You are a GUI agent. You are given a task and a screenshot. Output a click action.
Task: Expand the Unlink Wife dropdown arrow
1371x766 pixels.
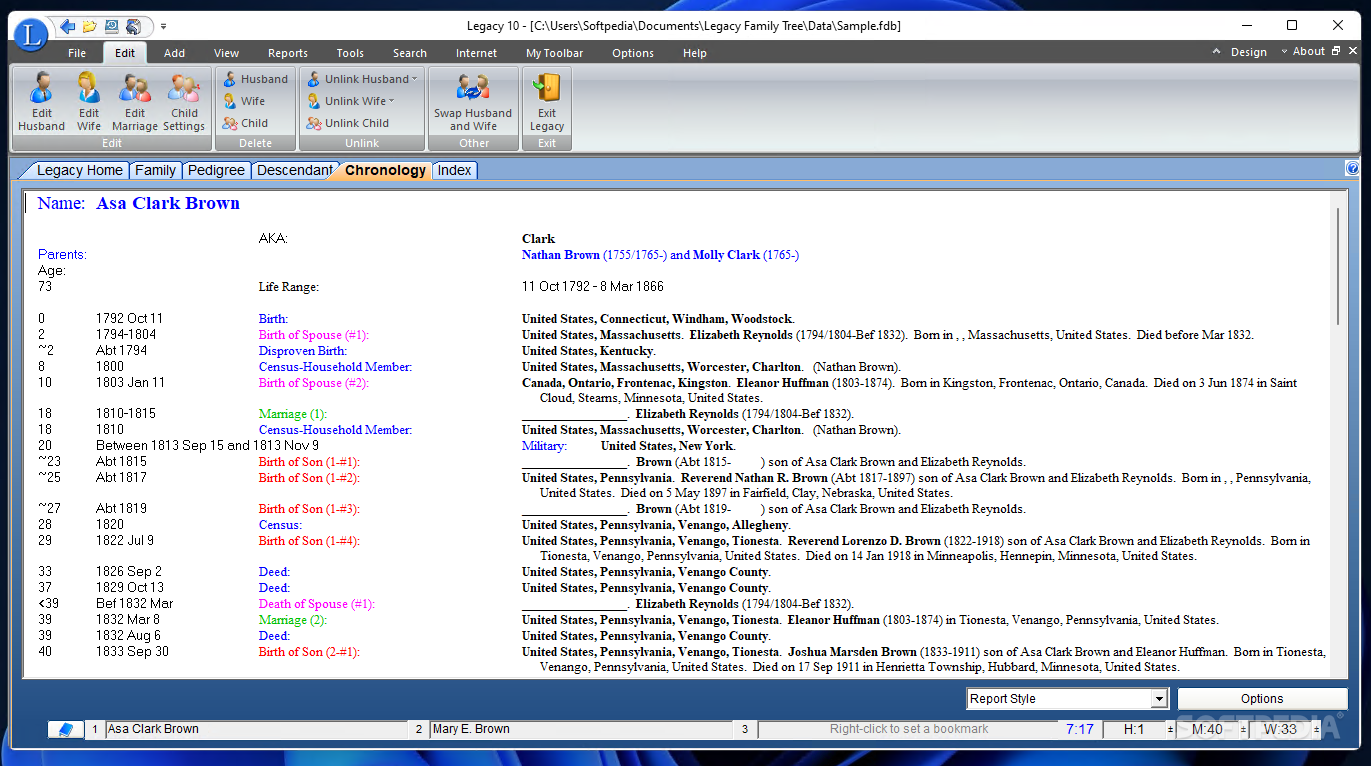[x=391, y=100]
